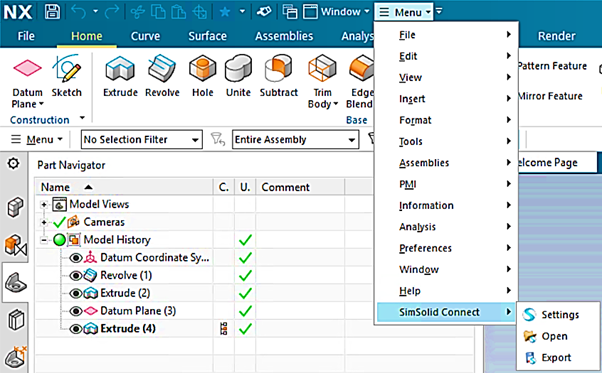Select the Hole tool
Screen dimensions: 602x373
(203, 76)
